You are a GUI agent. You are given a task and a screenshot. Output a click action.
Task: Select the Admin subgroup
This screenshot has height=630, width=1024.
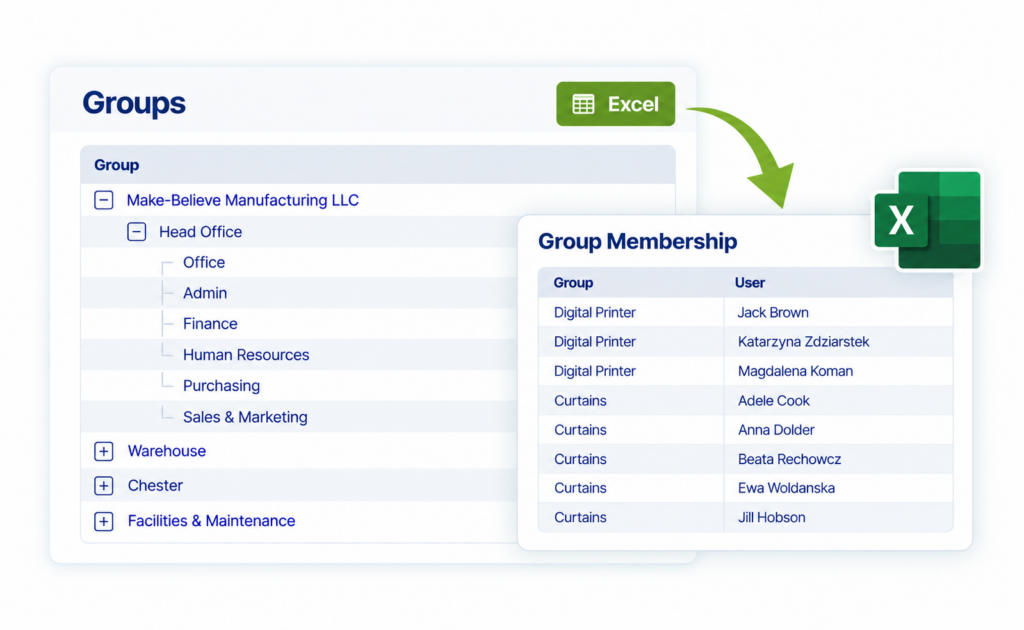click(x=205, y=293)
